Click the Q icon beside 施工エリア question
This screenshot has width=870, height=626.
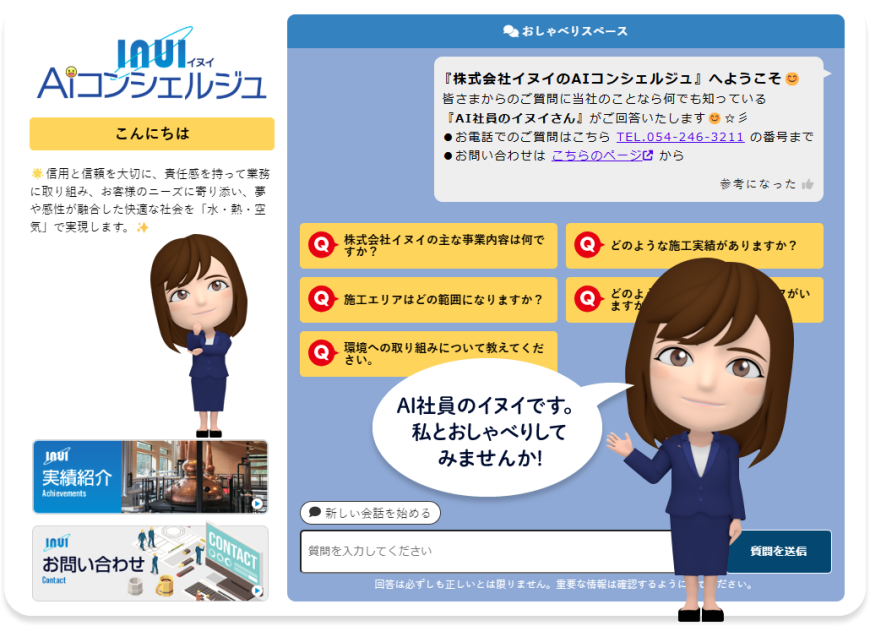(322, 300)
